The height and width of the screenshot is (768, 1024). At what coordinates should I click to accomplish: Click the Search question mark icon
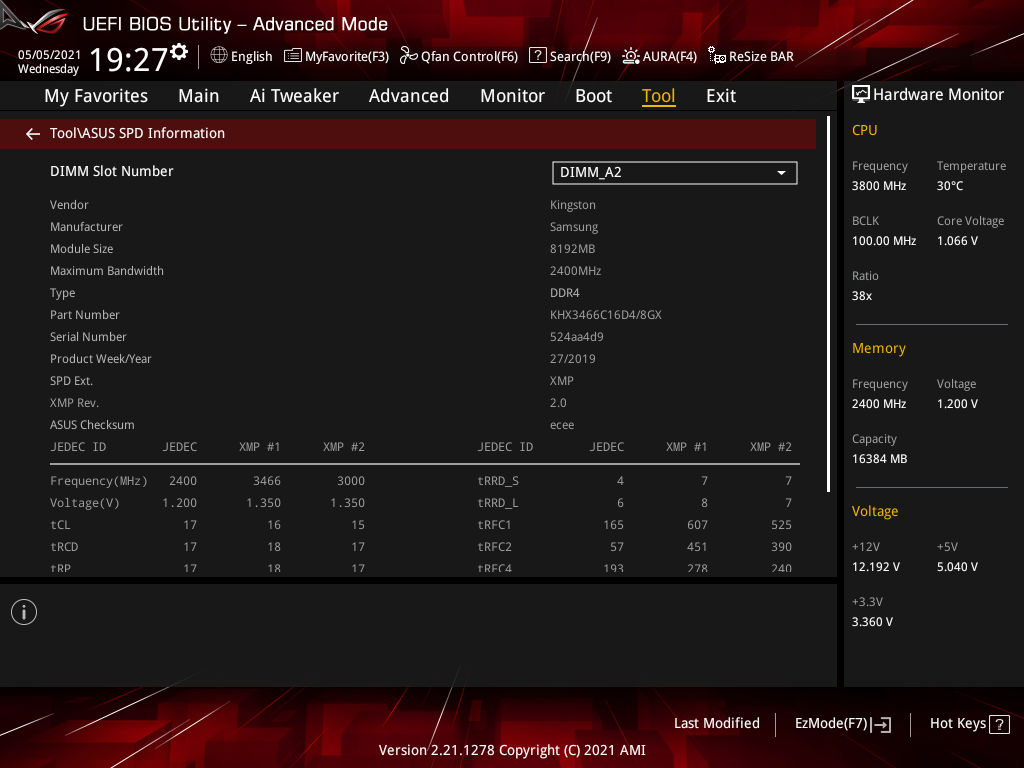click(x=537, y=55)
